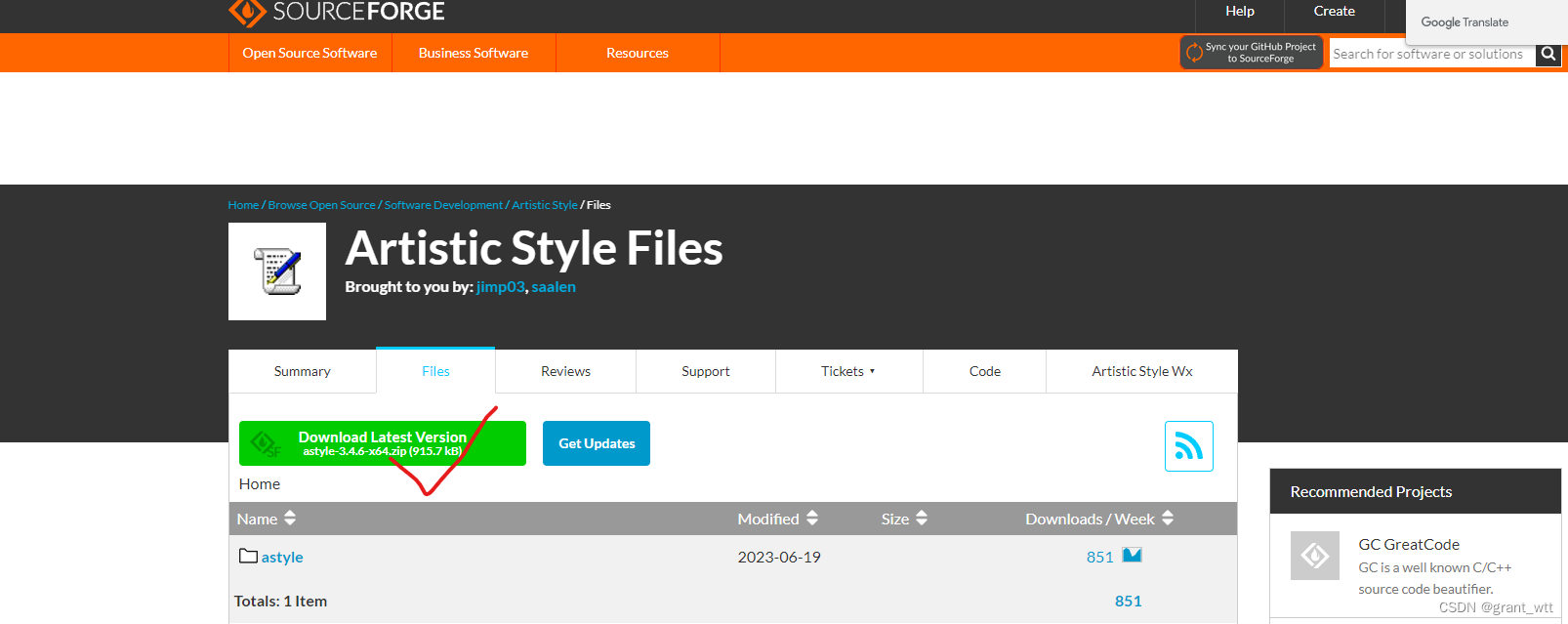Sort files by Size column
The height and width of the screenshot is (624, 1568).
904,519
